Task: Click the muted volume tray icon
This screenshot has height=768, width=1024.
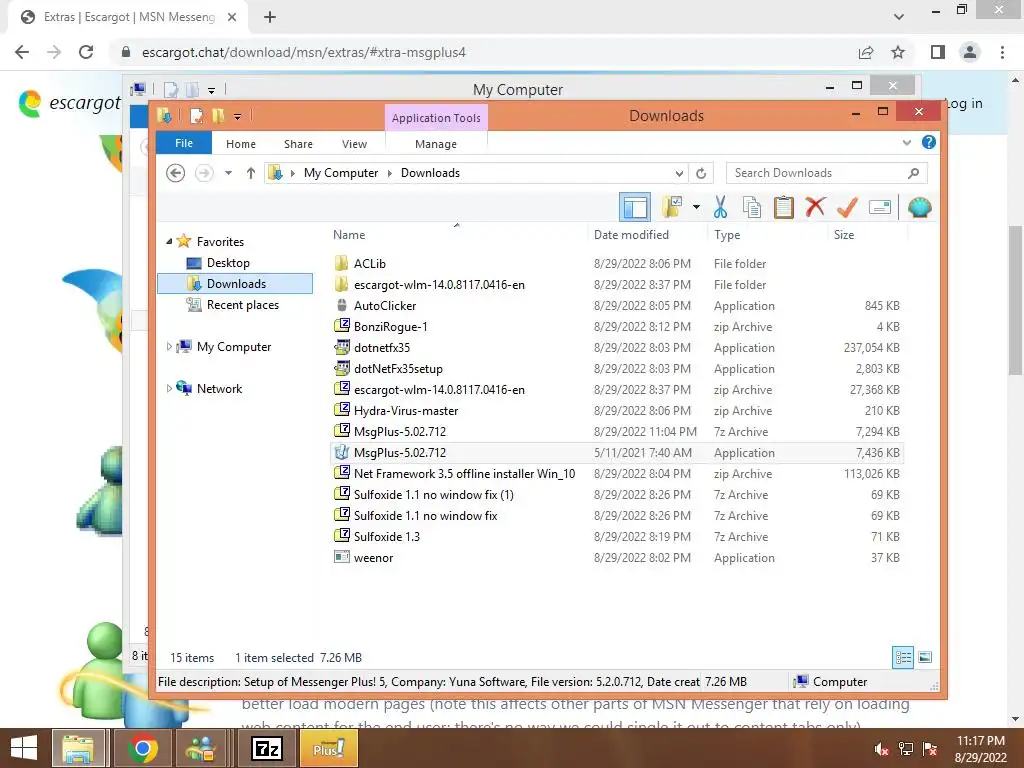Action: pyautogui.click(x=881, y=749)
